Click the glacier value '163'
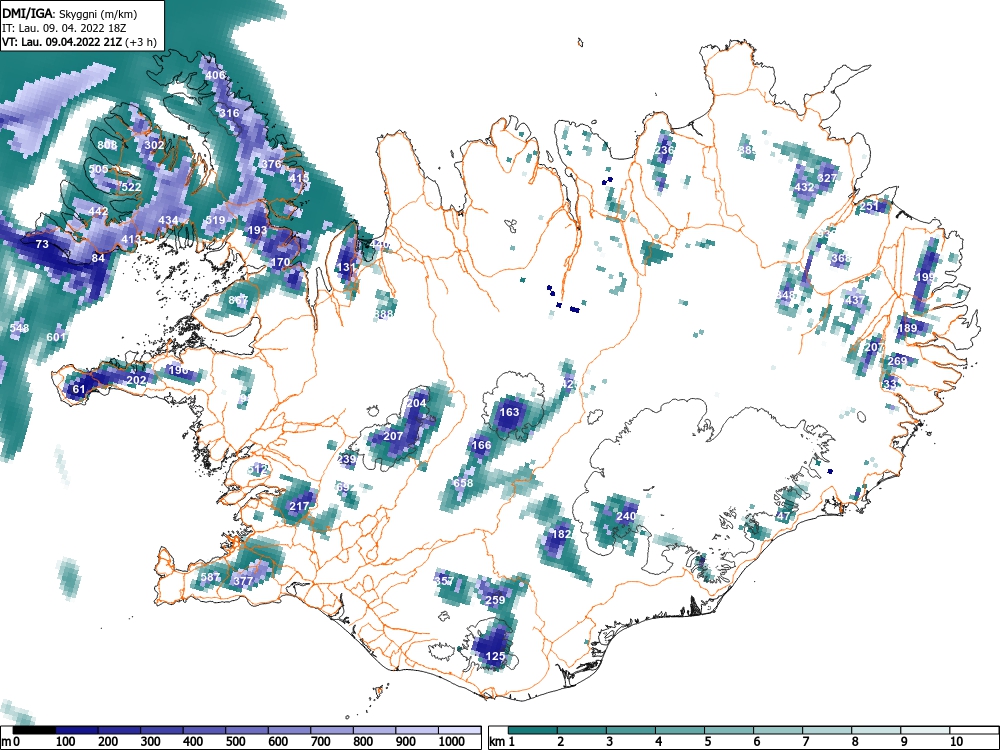 (509, 412)
